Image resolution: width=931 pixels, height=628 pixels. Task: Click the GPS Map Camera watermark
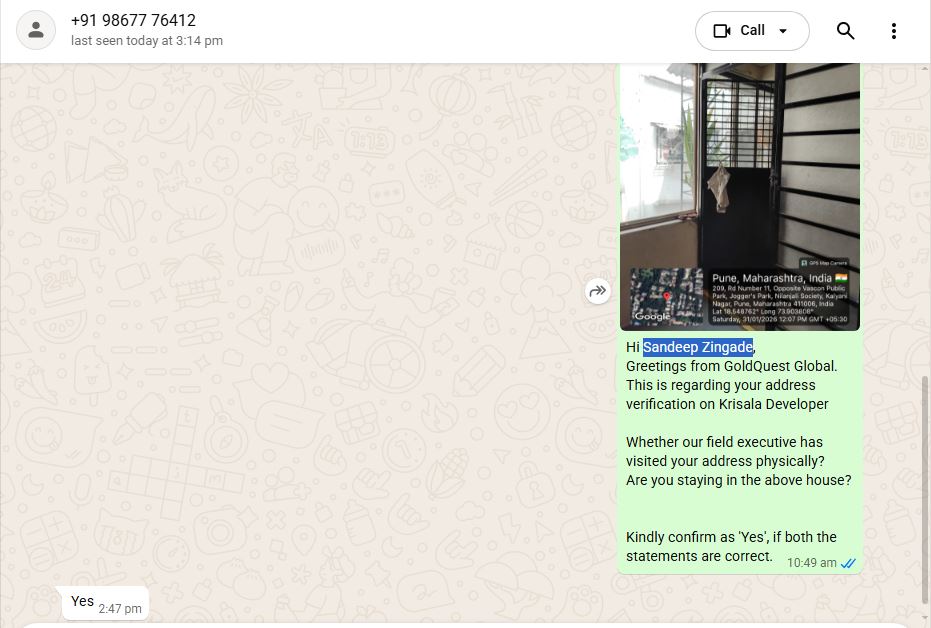coord(824,262)
